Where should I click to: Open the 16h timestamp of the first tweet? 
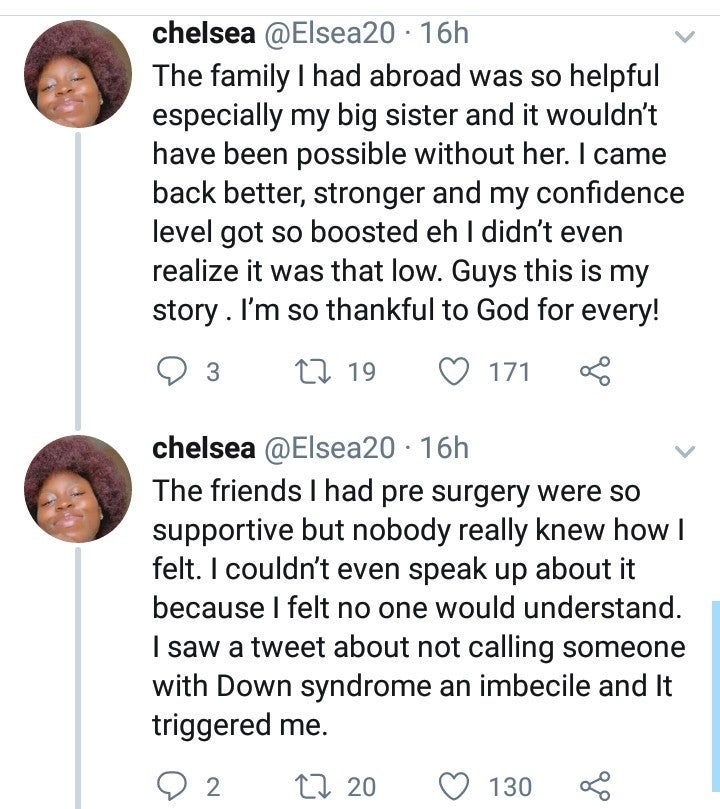(446, 34)
